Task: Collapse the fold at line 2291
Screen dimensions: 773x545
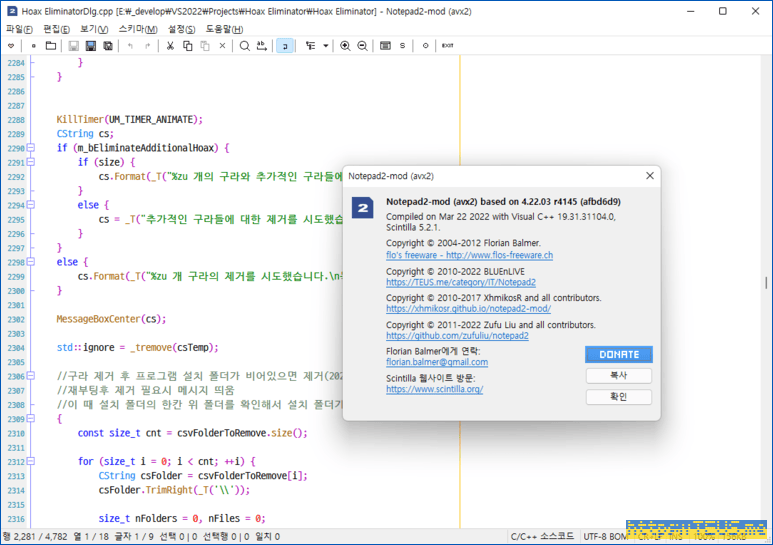Action: 31,162
